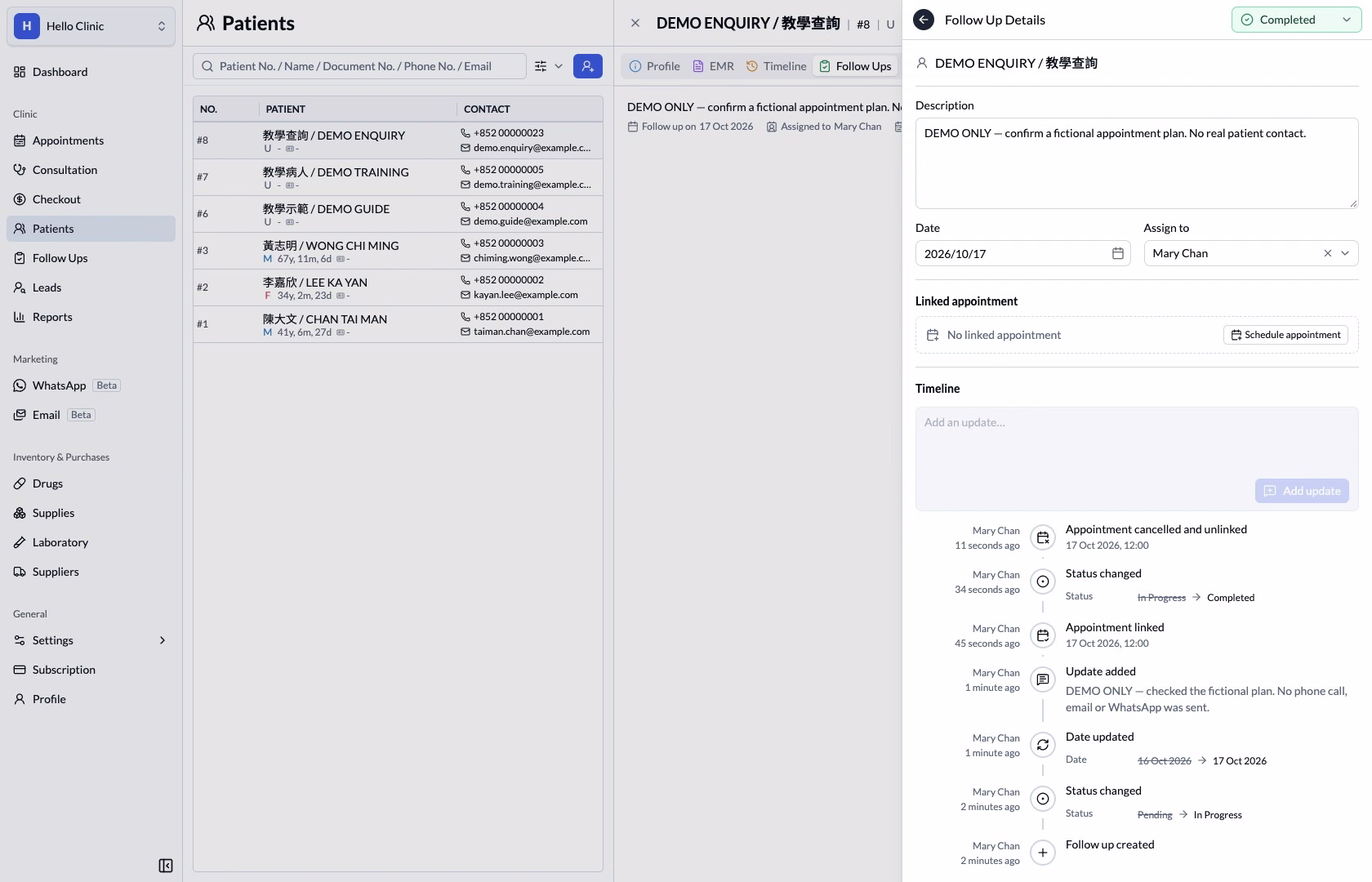This screenshot has width=1372, height=882.
Task: Open the Completed status dropdown
Action: pyautogui.click(x=1296, y=20)
